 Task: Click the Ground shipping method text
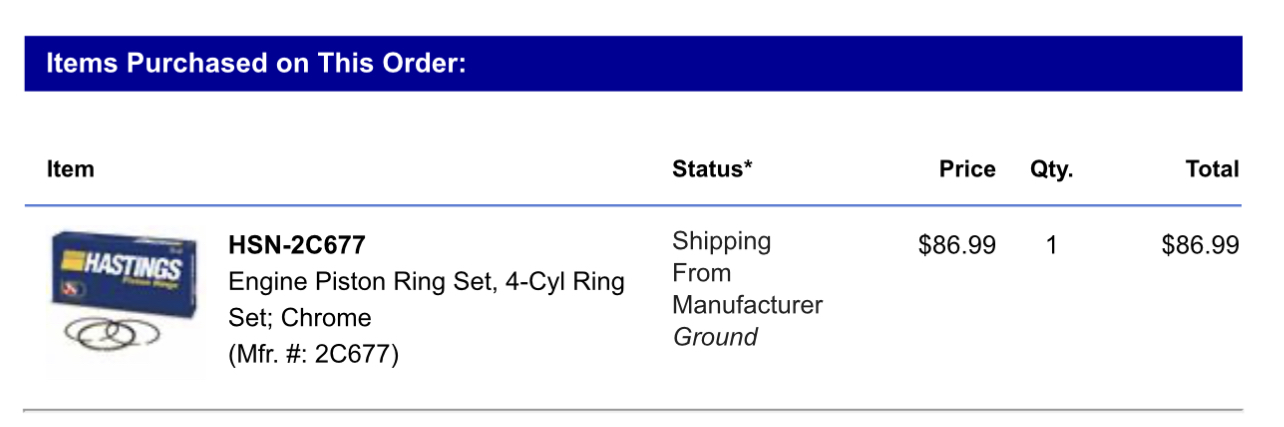click(715, 337)
